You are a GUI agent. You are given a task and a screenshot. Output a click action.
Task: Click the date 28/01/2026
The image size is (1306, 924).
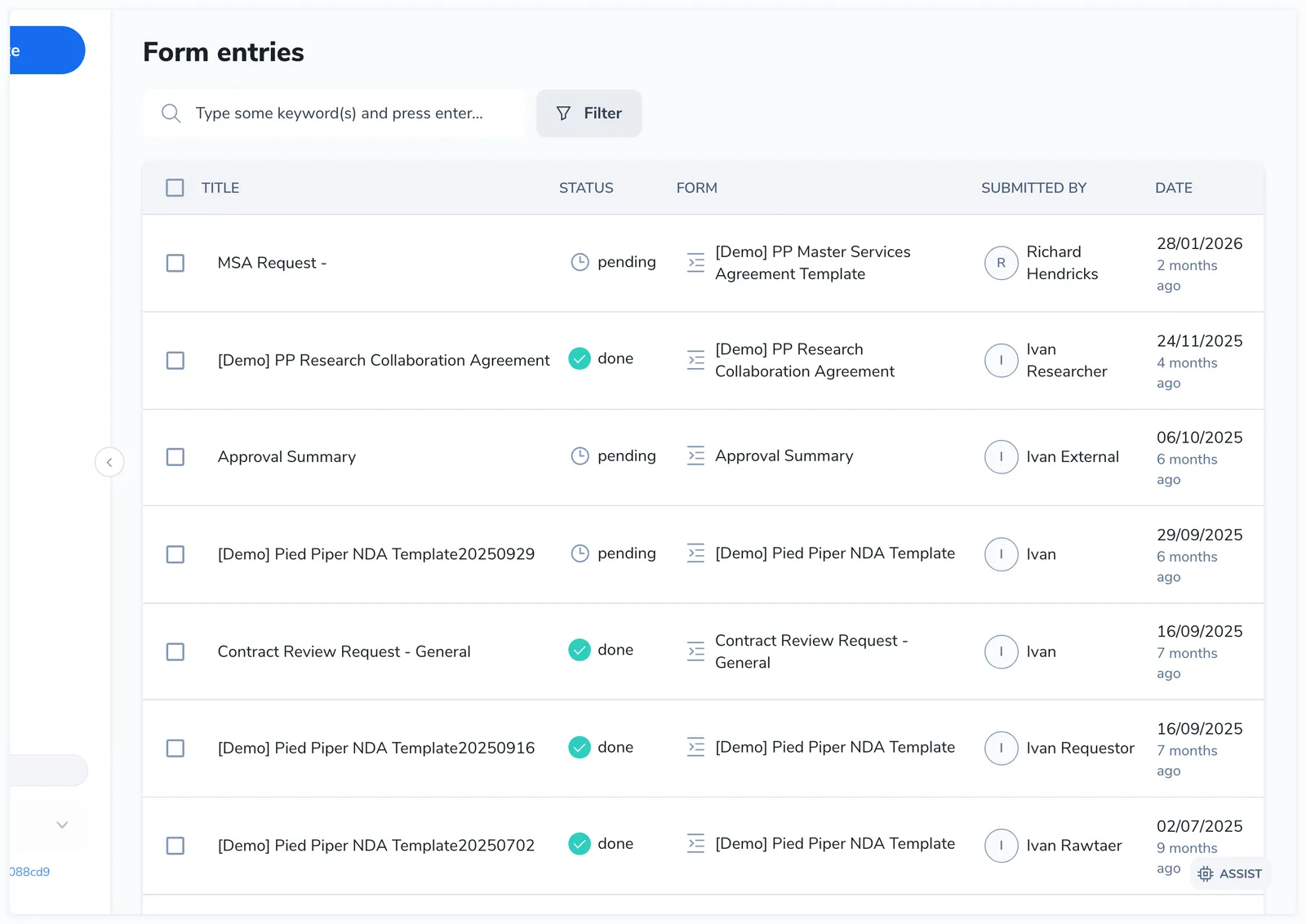point(1200,243)
